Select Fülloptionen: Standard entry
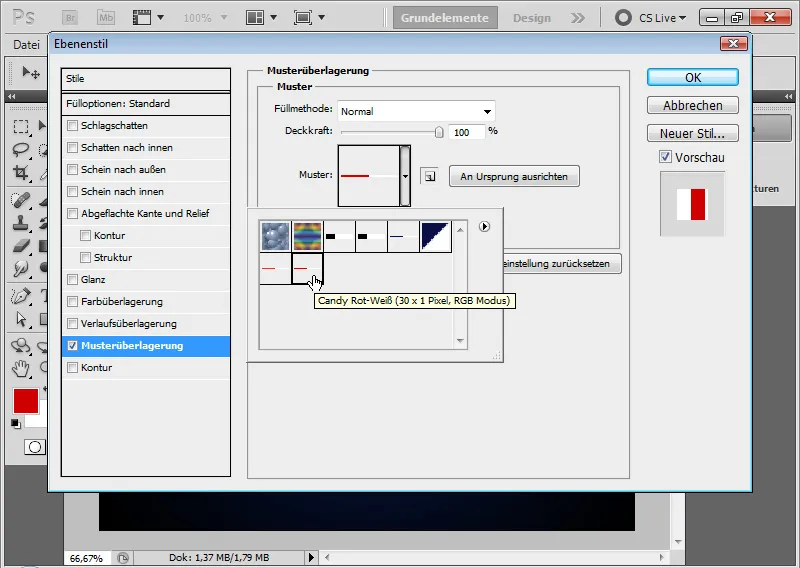The image size is (800, 568). [146, 104]
